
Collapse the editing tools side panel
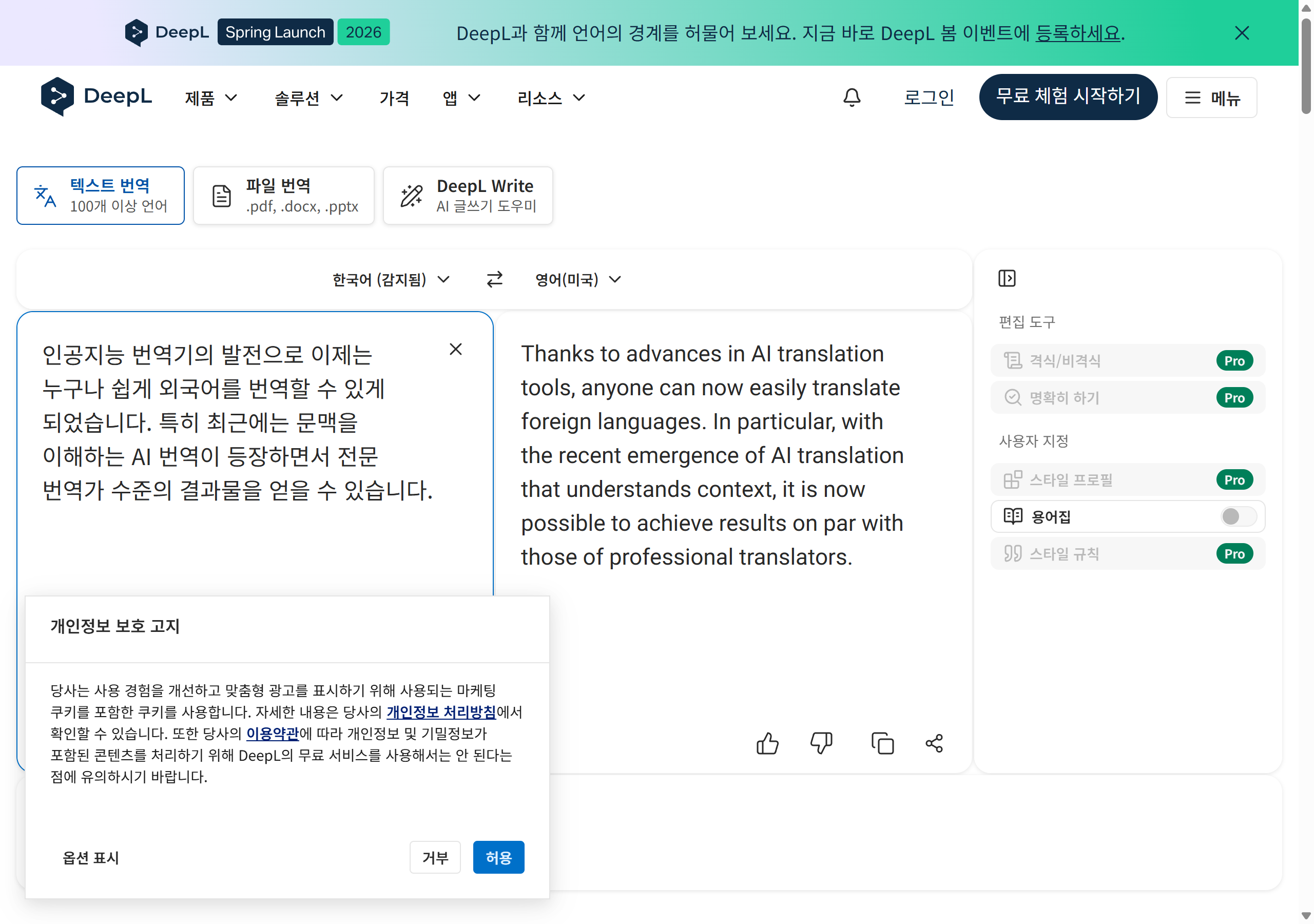1007,278
